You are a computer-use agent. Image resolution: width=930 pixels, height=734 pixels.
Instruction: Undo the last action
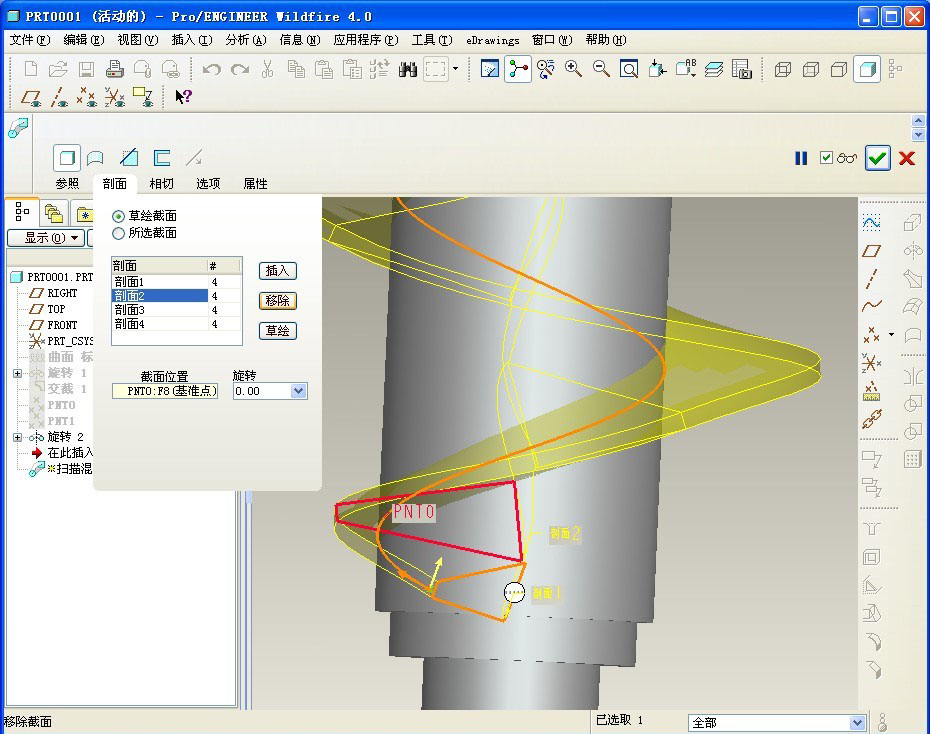pyautogui.click(x=211, y=69)
